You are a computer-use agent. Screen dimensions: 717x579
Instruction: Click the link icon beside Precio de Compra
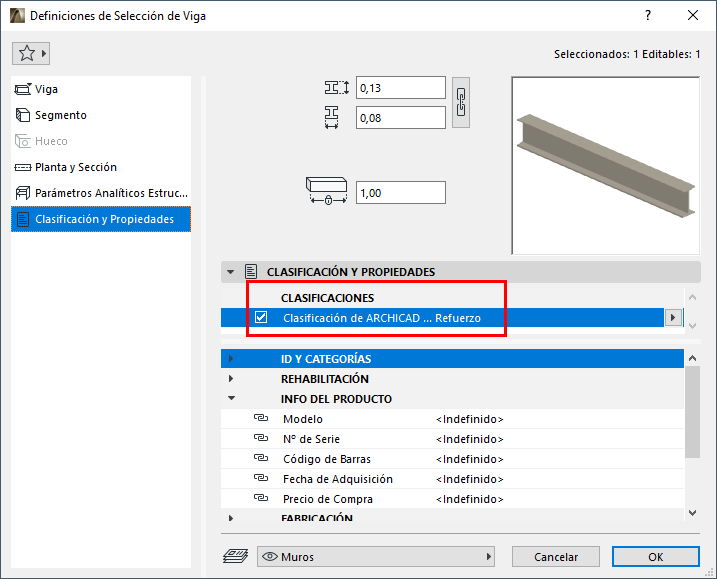262,499
